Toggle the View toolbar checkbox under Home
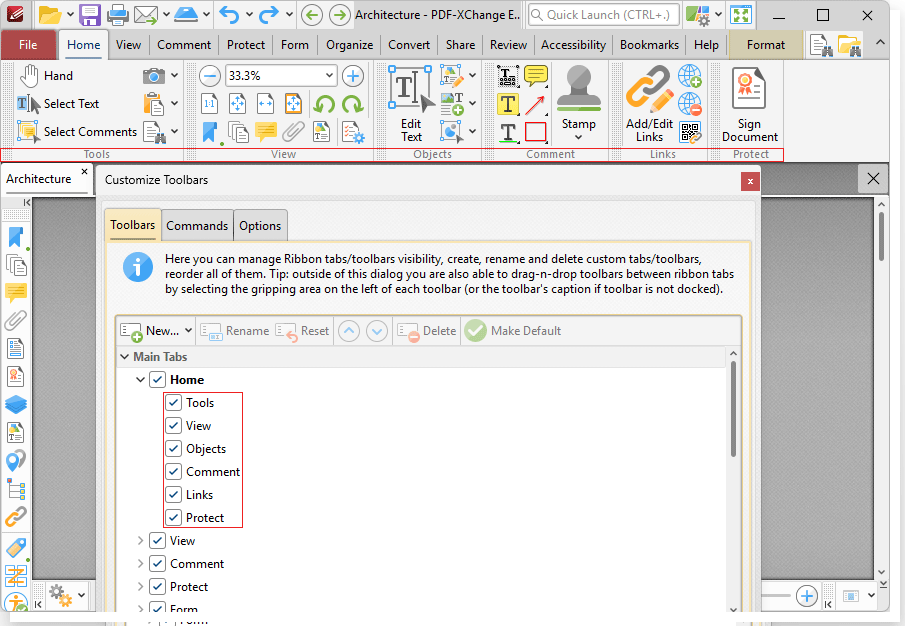 pyautogui.click(x=174, y=425)
